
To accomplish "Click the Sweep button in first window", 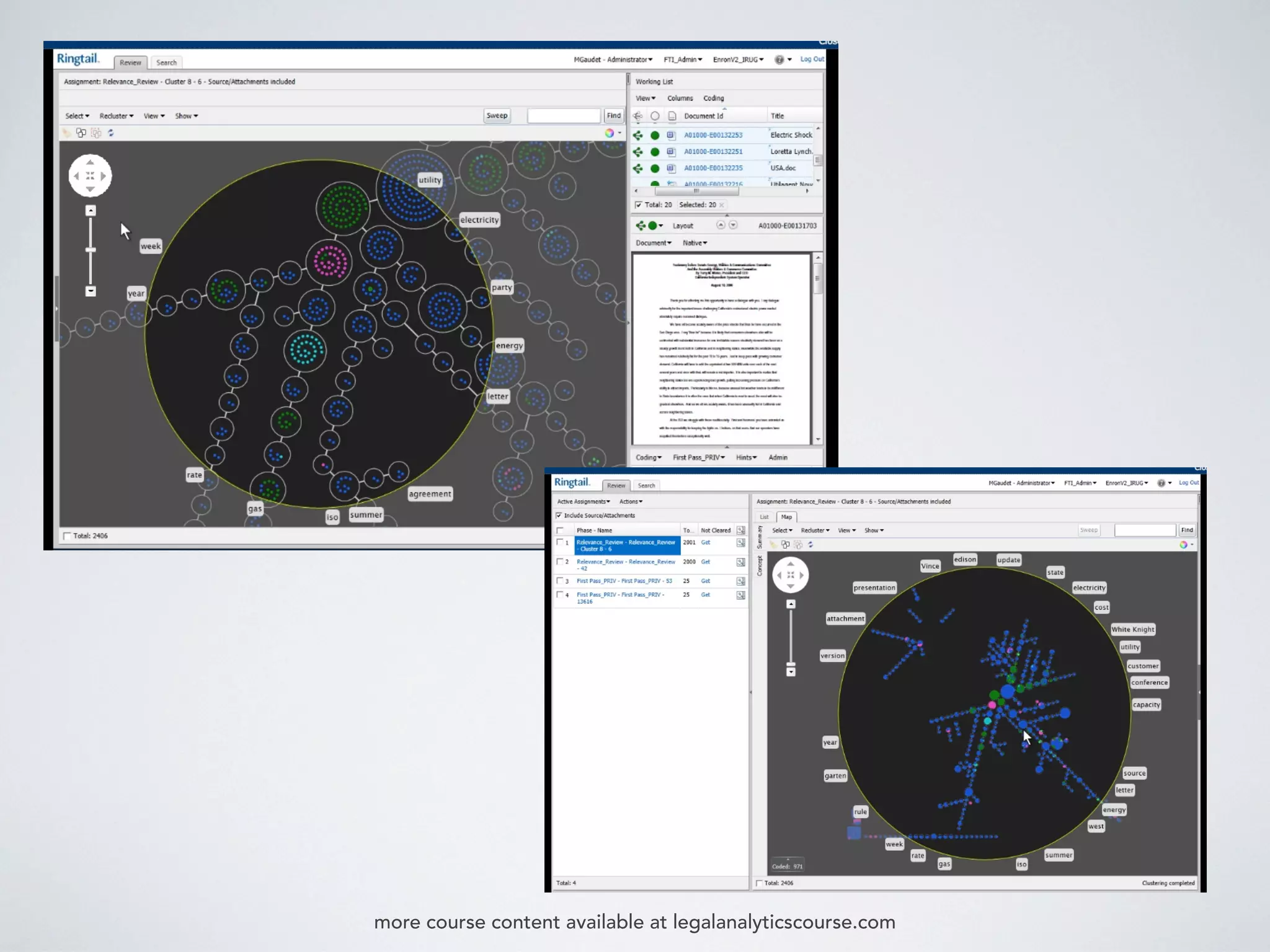I will [497, 115].
